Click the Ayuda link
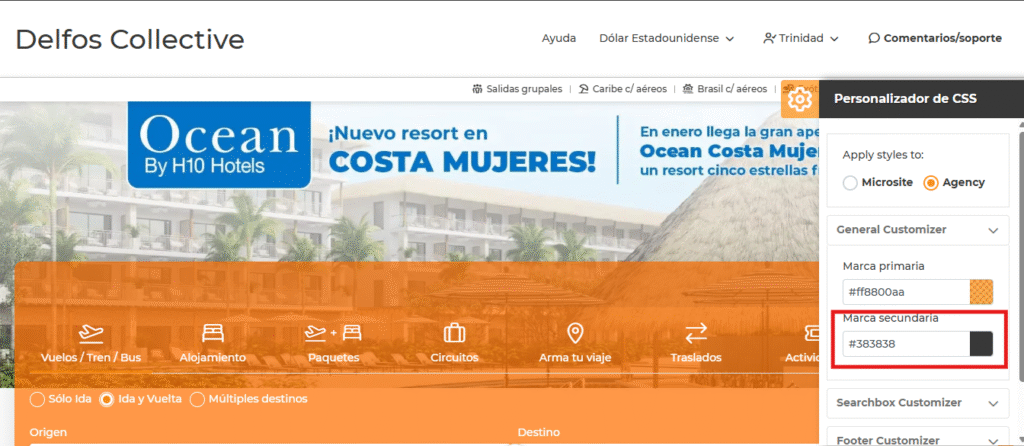This screenshot has width=1024, height=446. (559, 39)
